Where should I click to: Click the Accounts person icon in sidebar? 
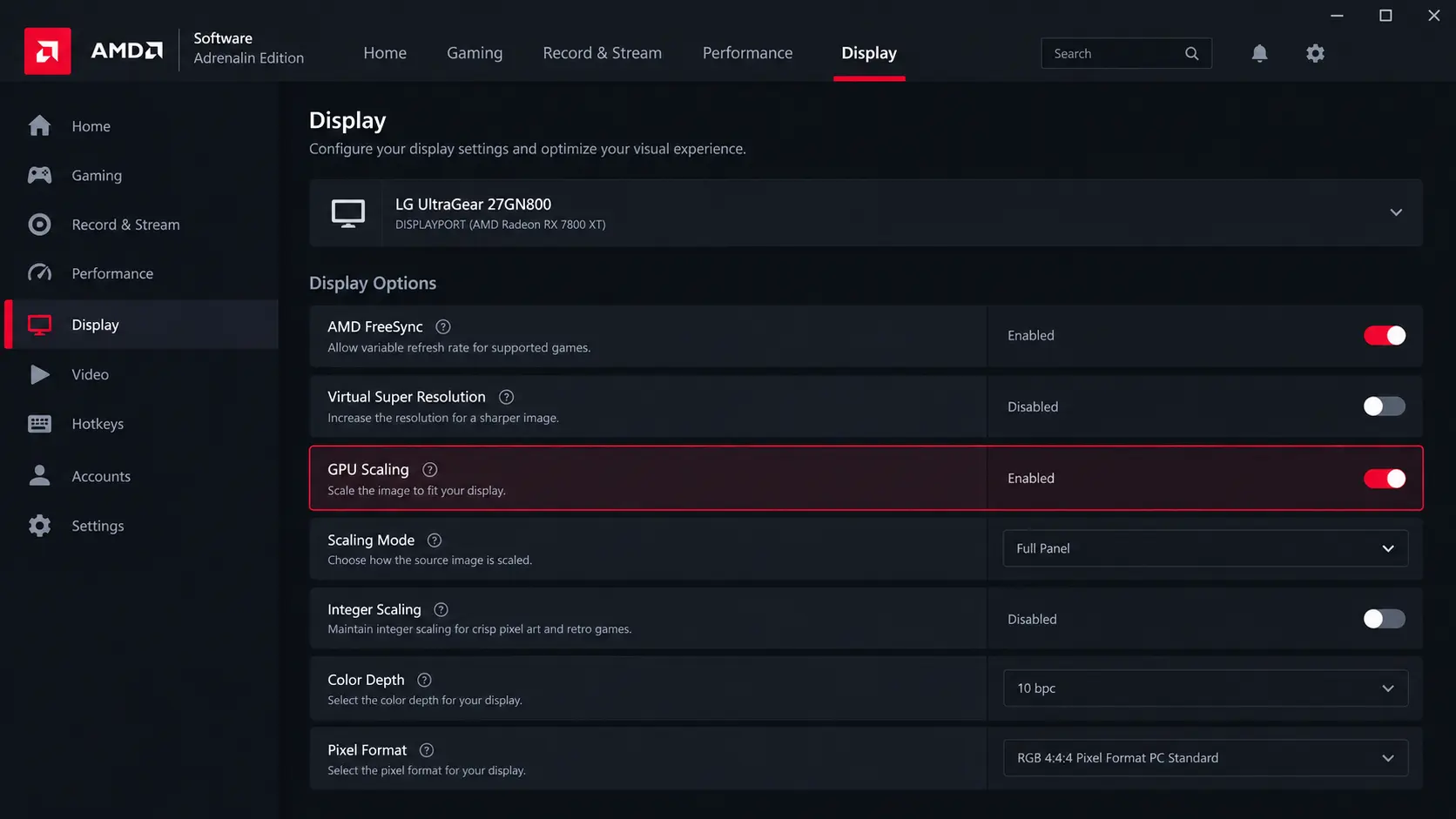[x=39, y=475]
